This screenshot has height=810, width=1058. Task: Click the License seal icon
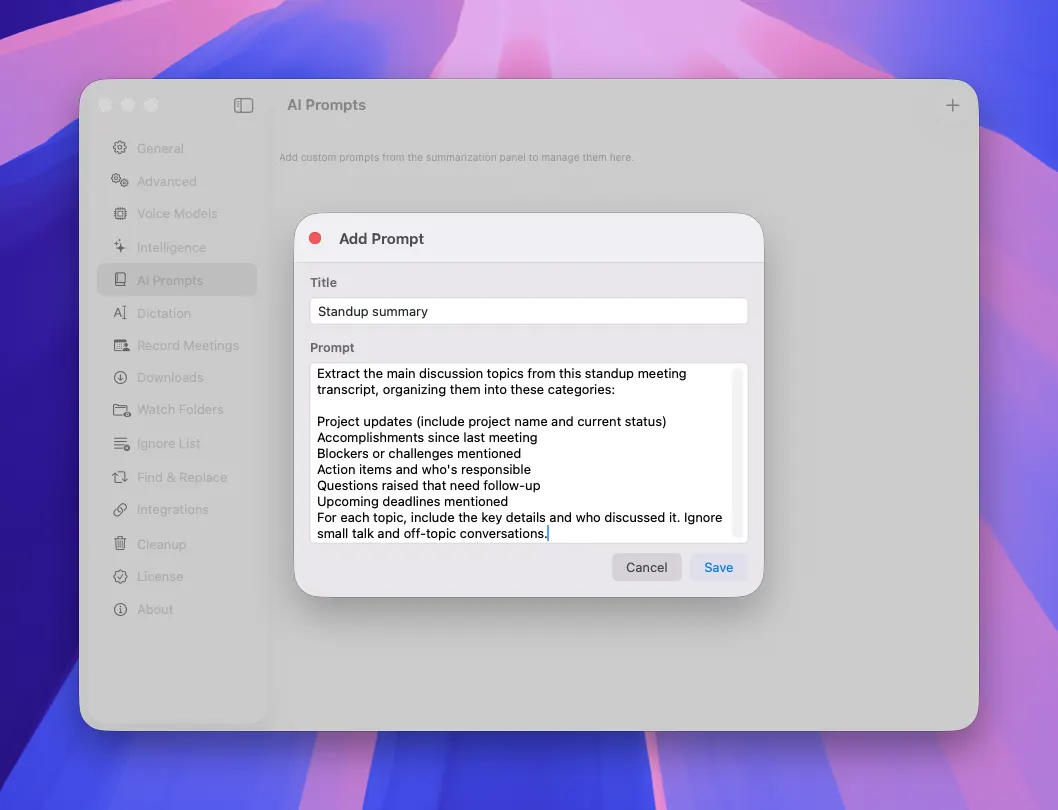120,576
